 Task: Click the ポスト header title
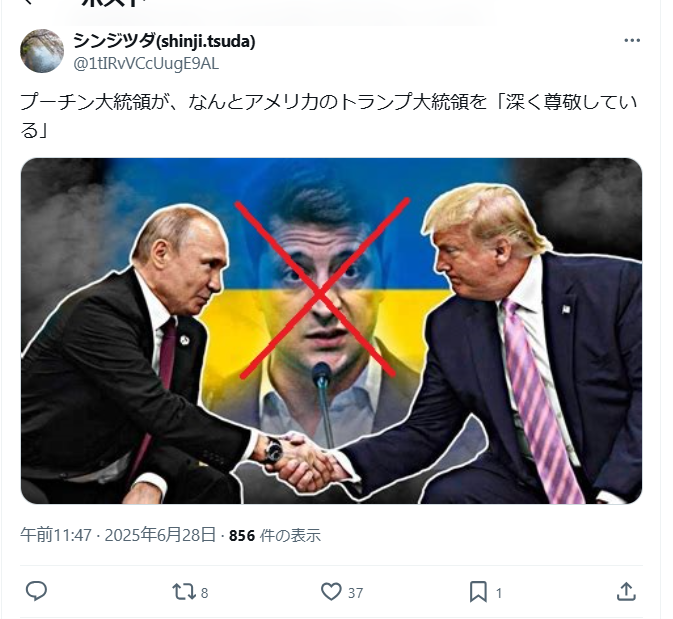click(112, 3)
